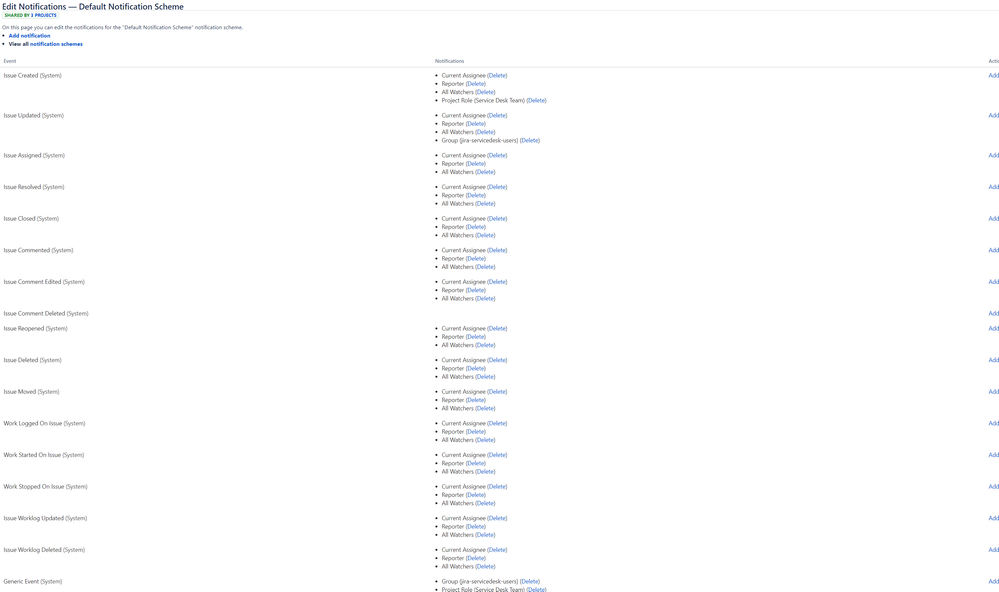Delete All Watchers from Issue Commented
Viewport: 999px width, 592px height.
[x=485, y=267]
